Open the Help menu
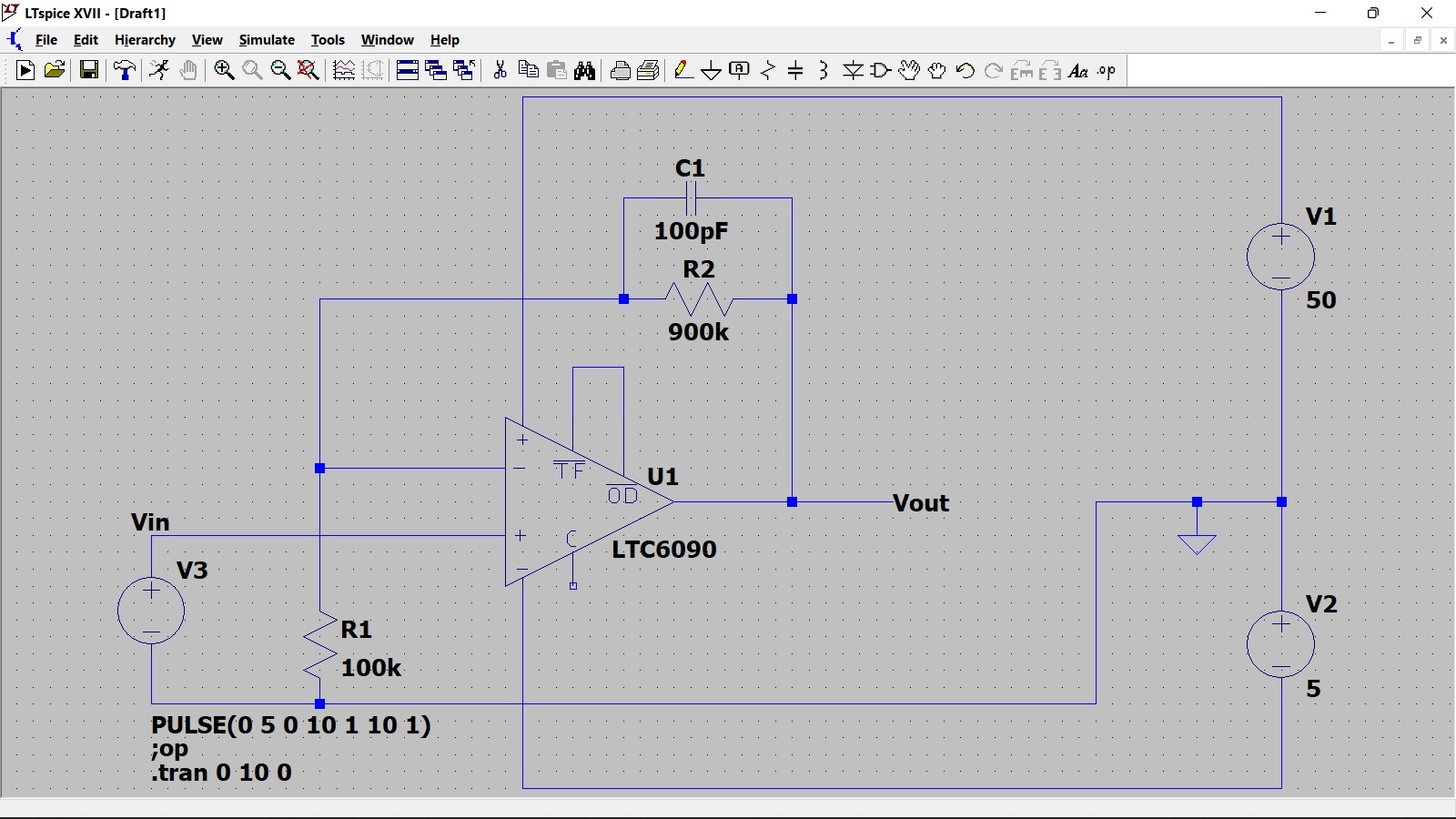 coord(445,40)
